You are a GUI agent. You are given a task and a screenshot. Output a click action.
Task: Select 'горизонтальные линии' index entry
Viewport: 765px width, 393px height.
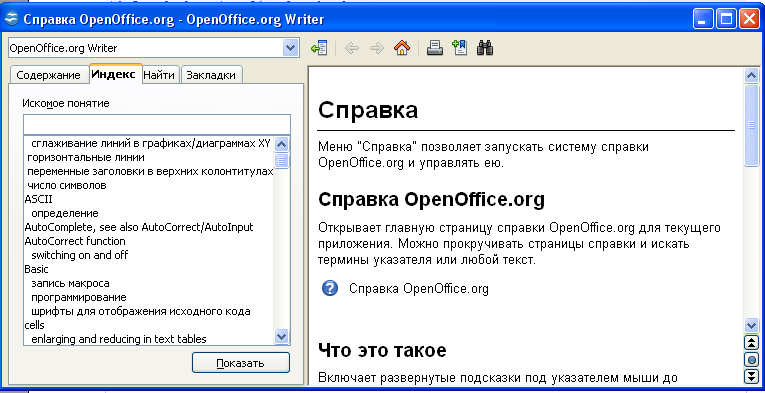(x=85, y=157)
